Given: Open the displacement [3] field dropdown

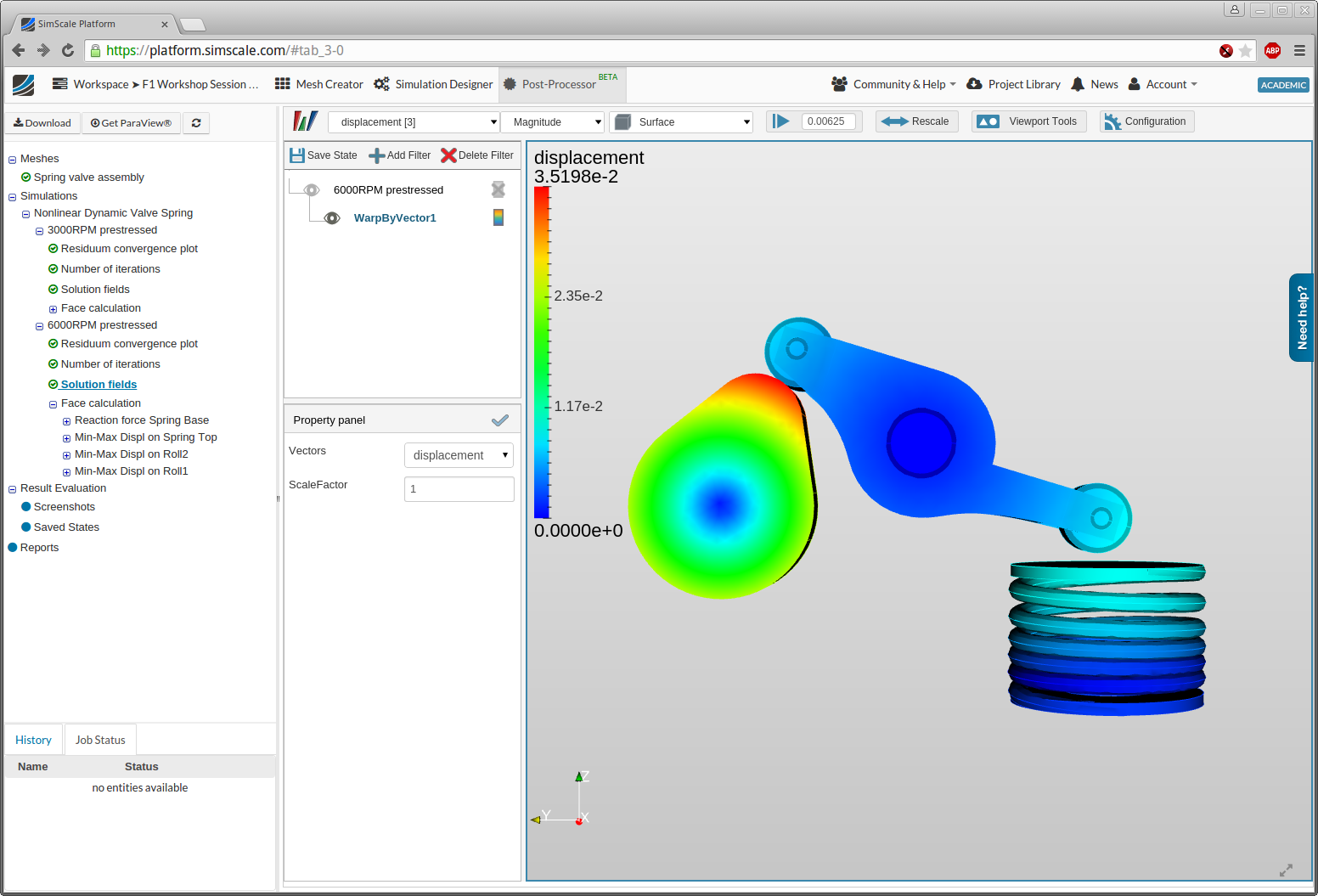Looking at the screenshot, I should point(414,122).
